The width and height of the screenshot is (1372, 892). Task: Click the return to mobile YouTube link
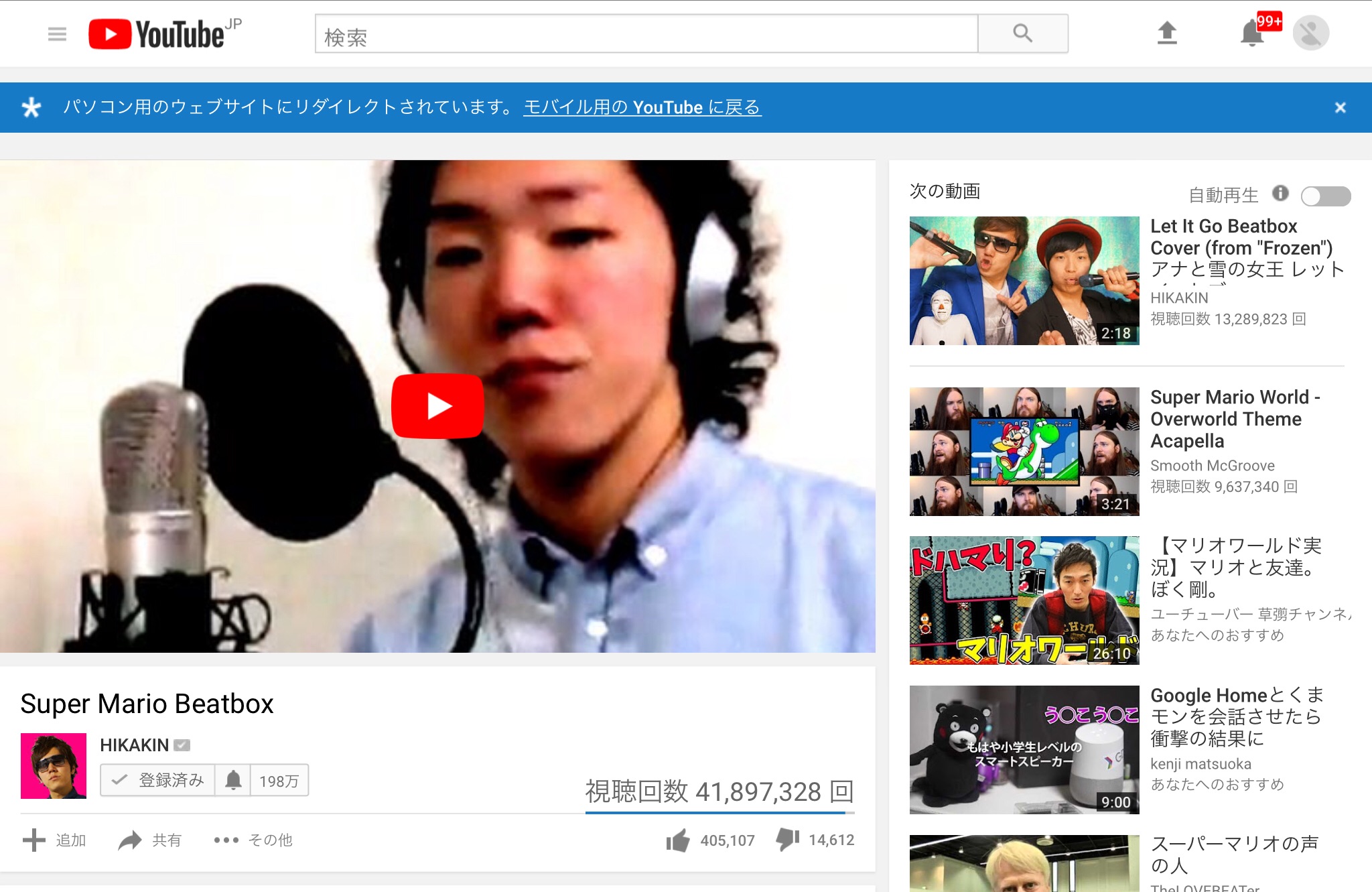[642, 107]
